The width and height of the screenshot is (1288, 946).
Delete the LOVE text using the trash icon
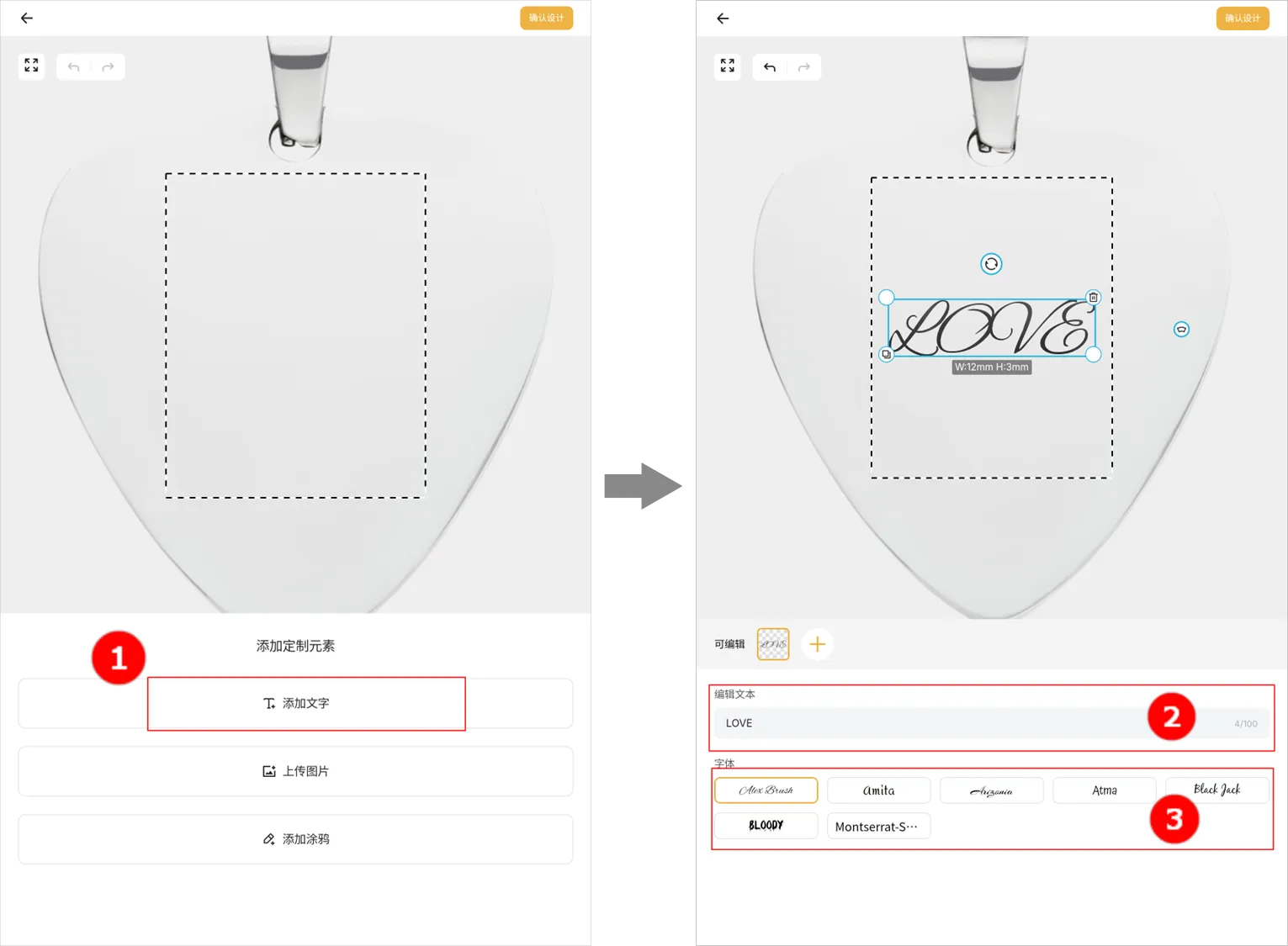pyautogui.click(x=1093, y=298)
